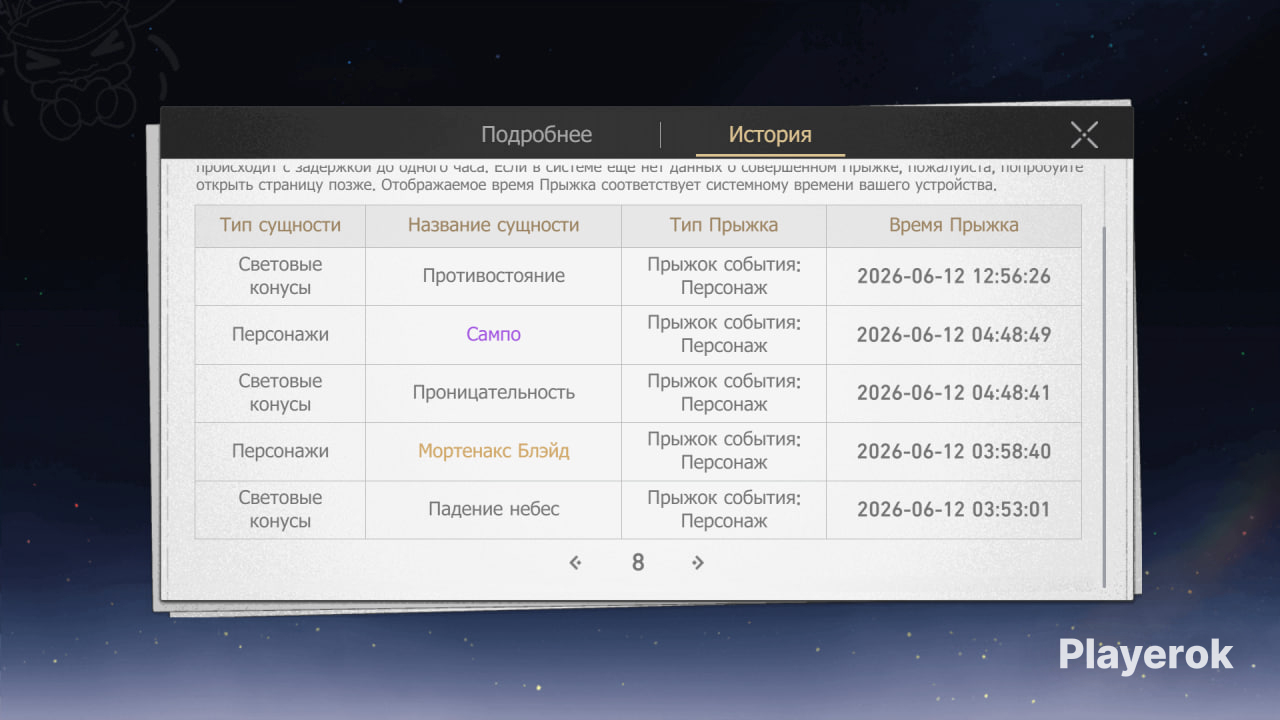
Task: Click the history list scrollbar
Action: 1104,405
